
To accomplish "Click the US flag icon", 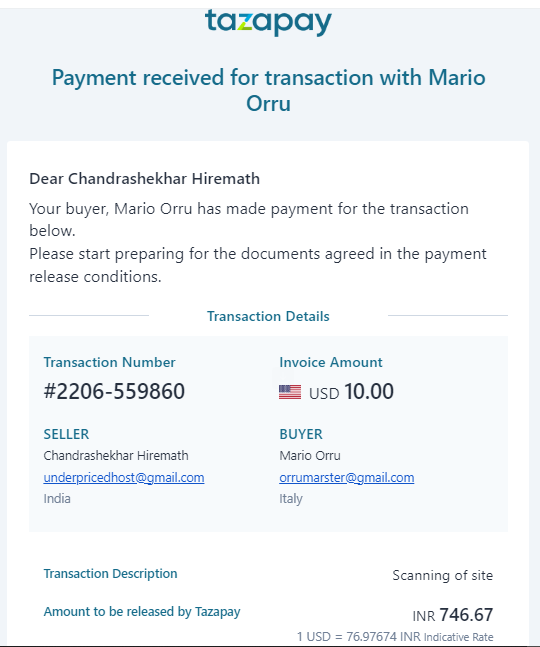I will point(290,392).
